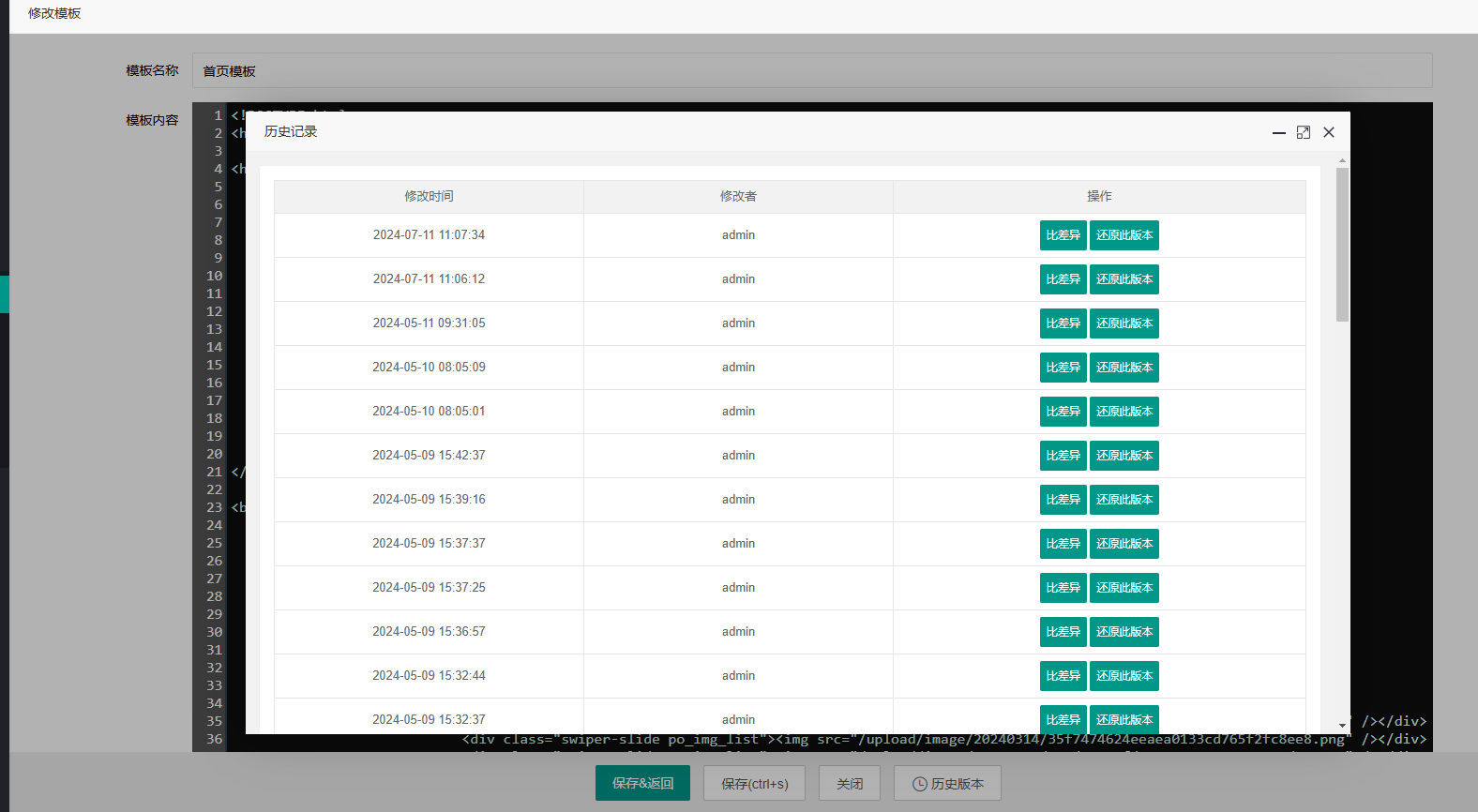1478x812 pixels.
Task: Click timestamp 2024-05-11 09:31:05
Action: (x=429, y=323)
